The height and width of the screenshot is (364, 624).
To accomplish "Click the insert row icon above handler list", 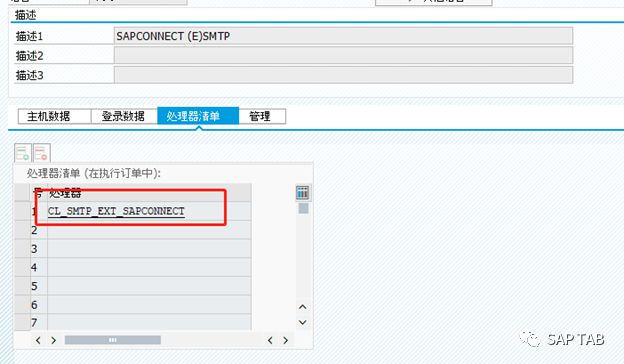I will (x=23, y=153).
